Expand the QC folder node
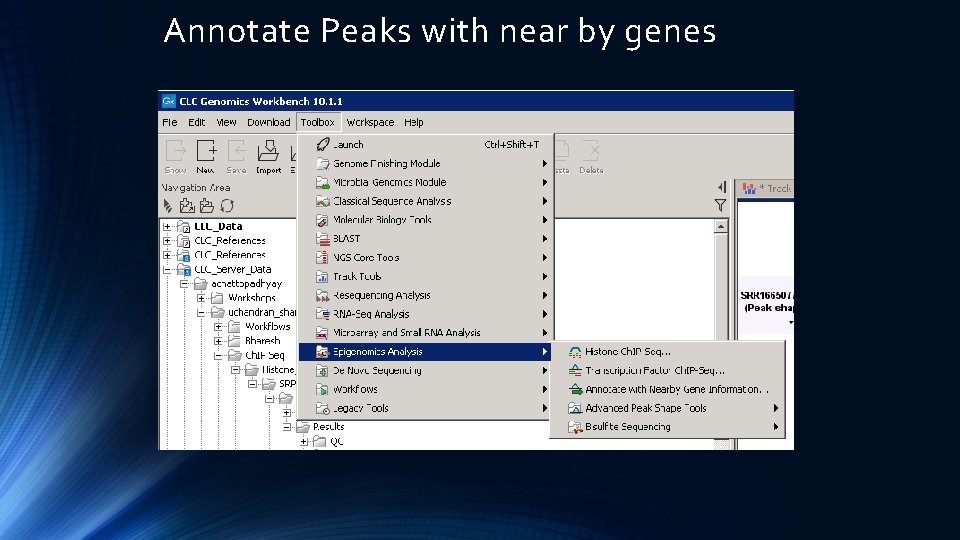 coord(304,441)
